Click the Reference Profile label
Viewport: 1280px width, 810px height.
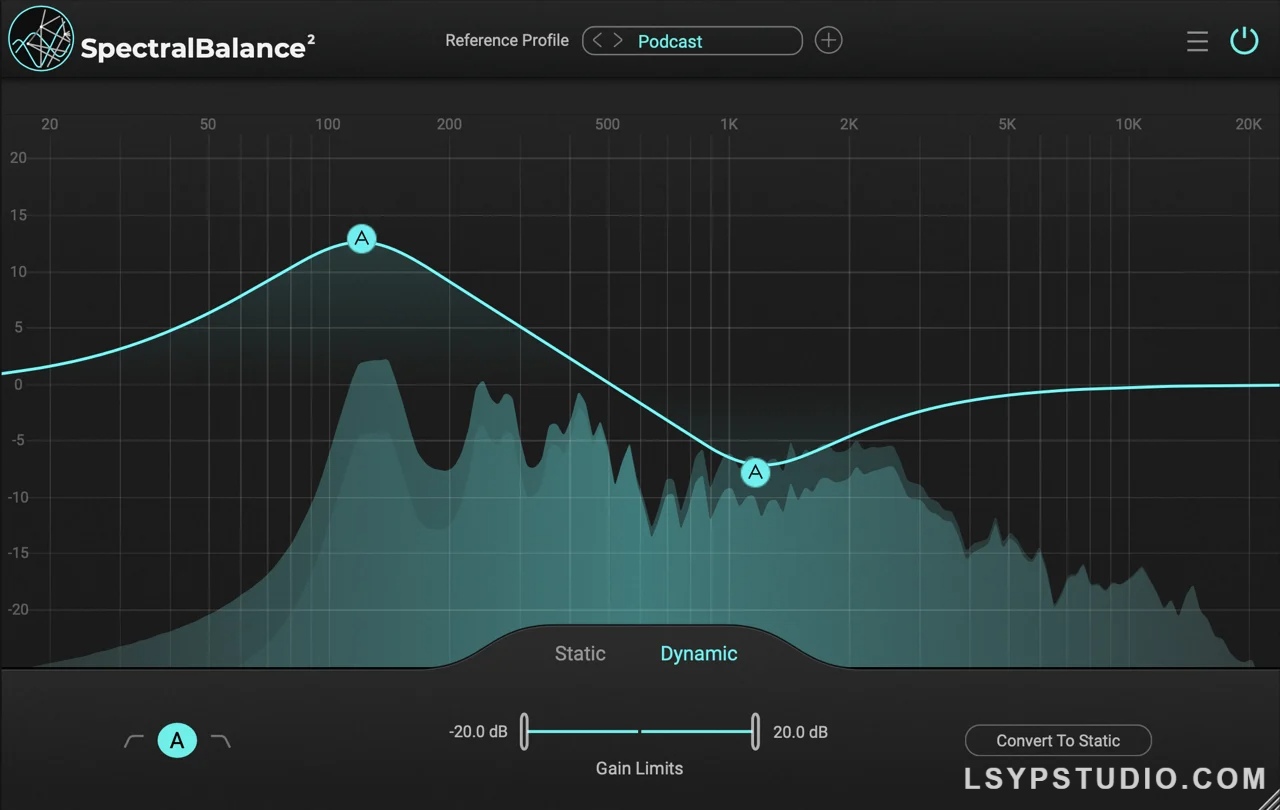pos(507,41)
